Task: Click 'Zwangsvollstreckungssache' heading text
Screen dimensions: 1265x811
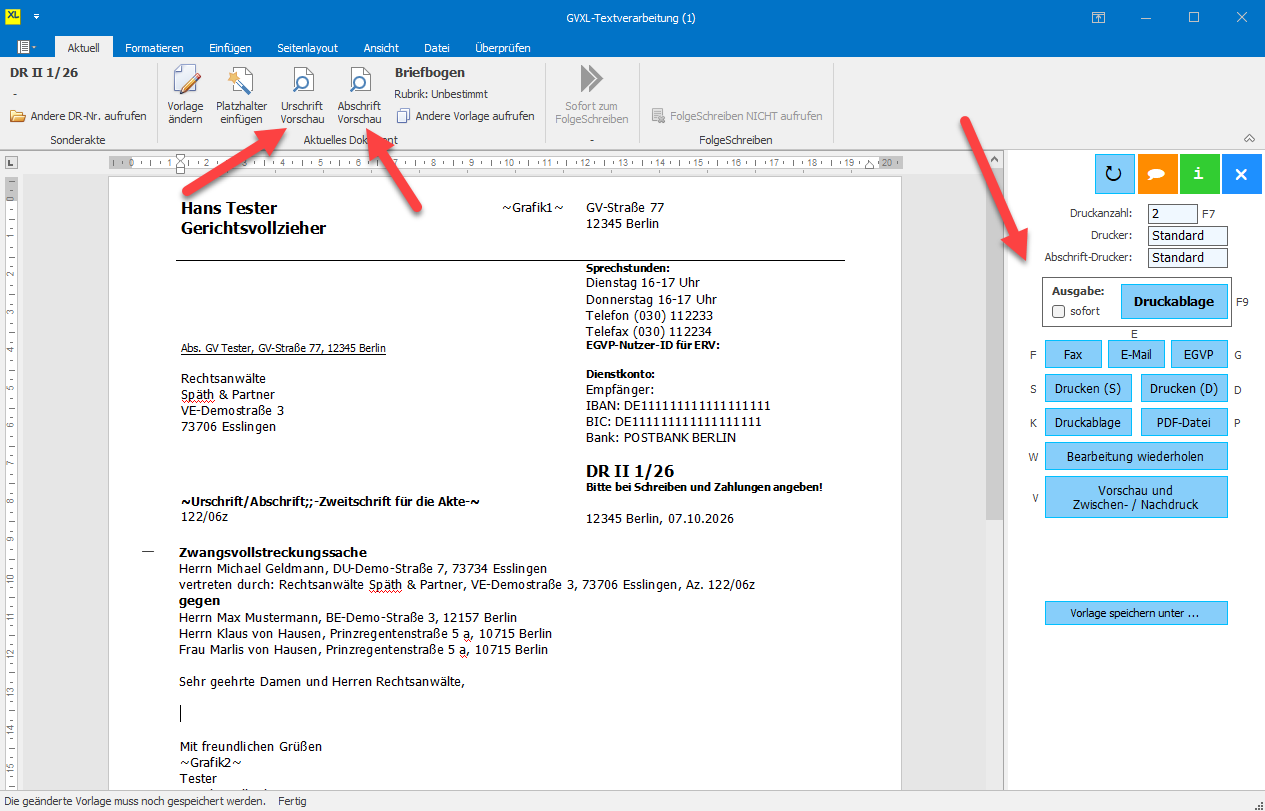Action: click(273, 552)
